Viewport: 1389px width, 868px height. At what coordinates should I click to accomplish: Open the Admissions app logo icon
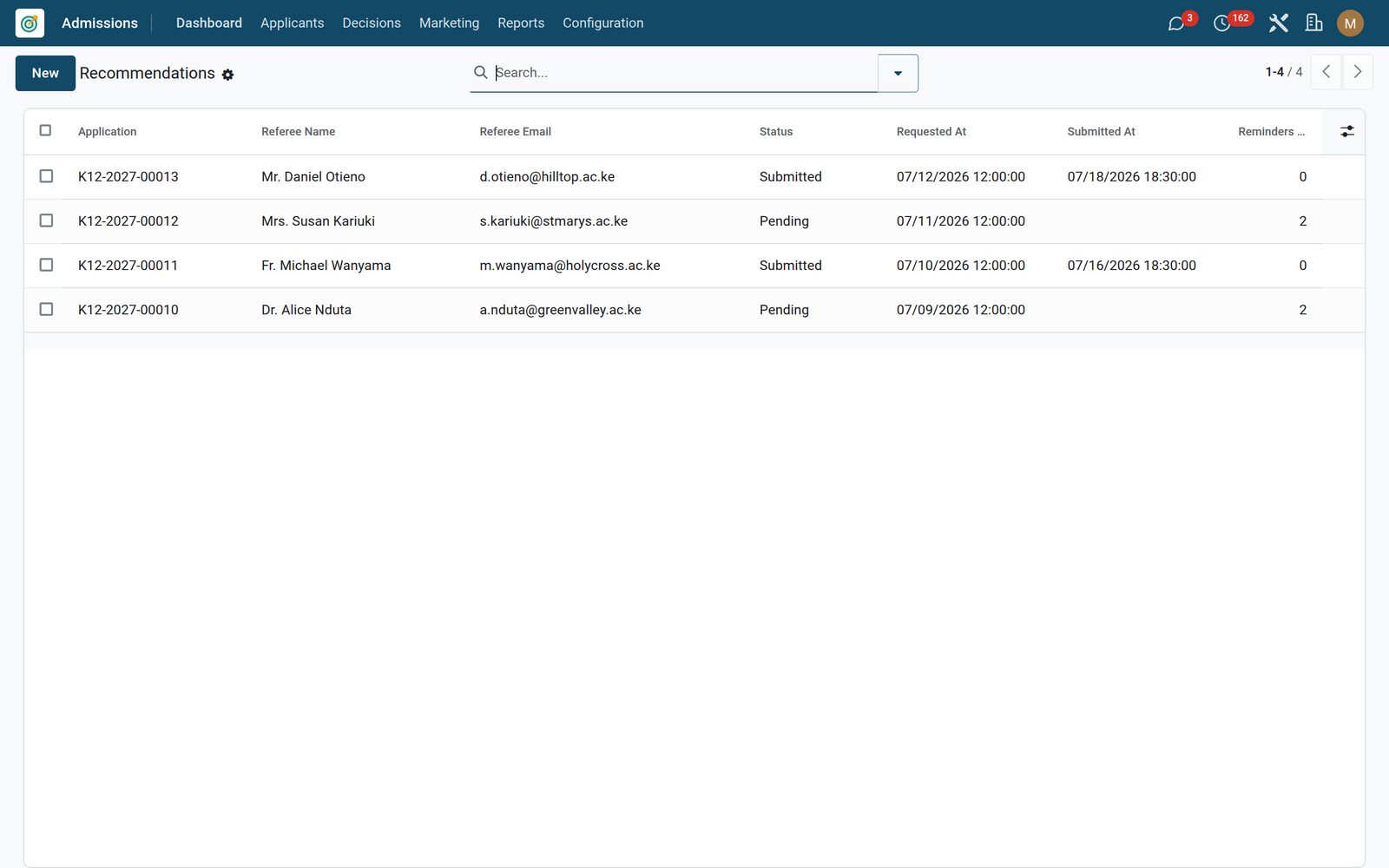coord(30,23)
